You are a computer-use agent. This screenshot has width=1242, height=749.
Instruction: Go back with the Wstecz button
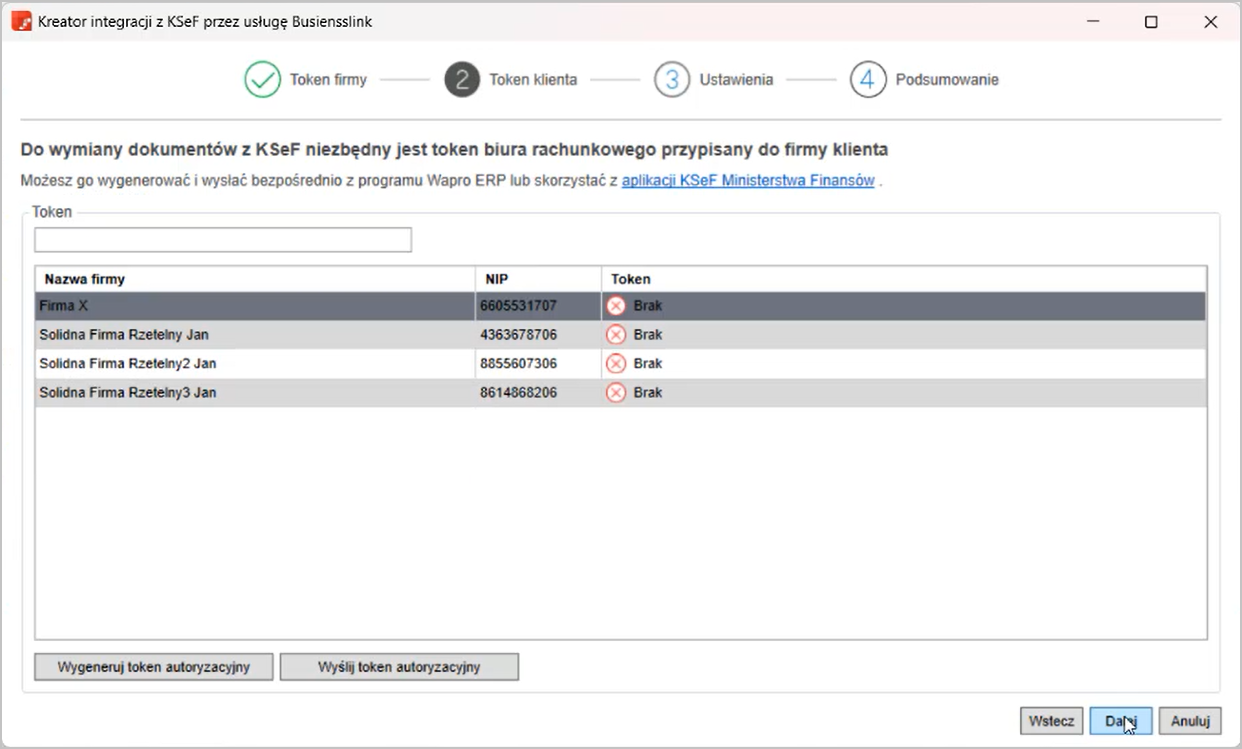coord(1051,721)
